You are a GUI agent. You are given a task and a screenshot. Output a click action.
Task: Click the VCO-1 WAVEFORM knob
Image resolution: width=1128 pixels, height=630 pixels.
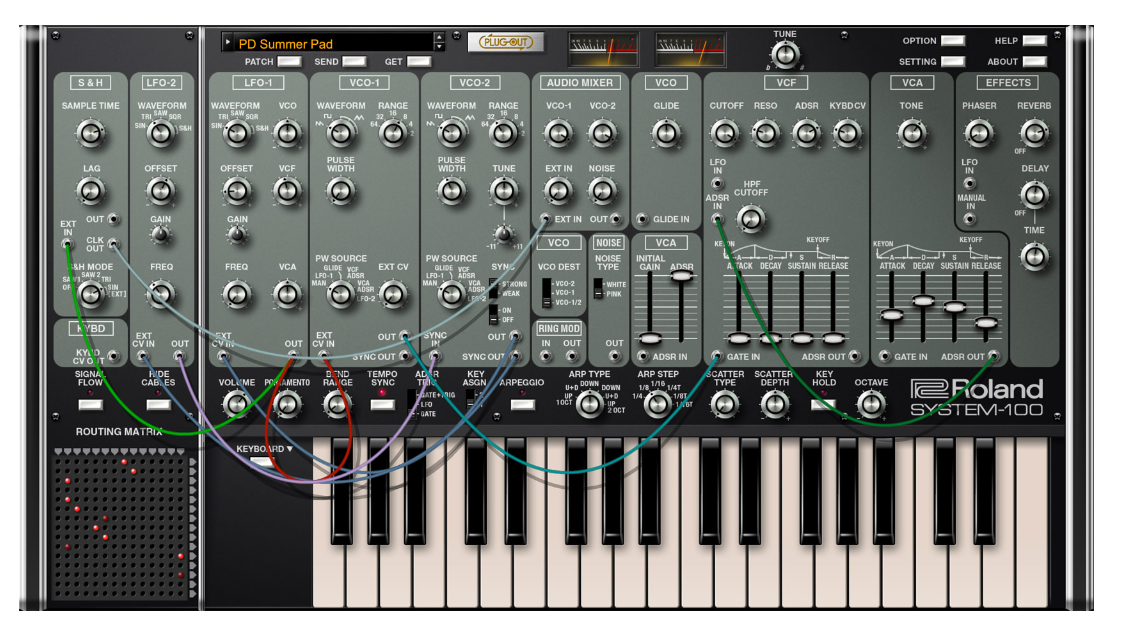click(x=340, y=133)
